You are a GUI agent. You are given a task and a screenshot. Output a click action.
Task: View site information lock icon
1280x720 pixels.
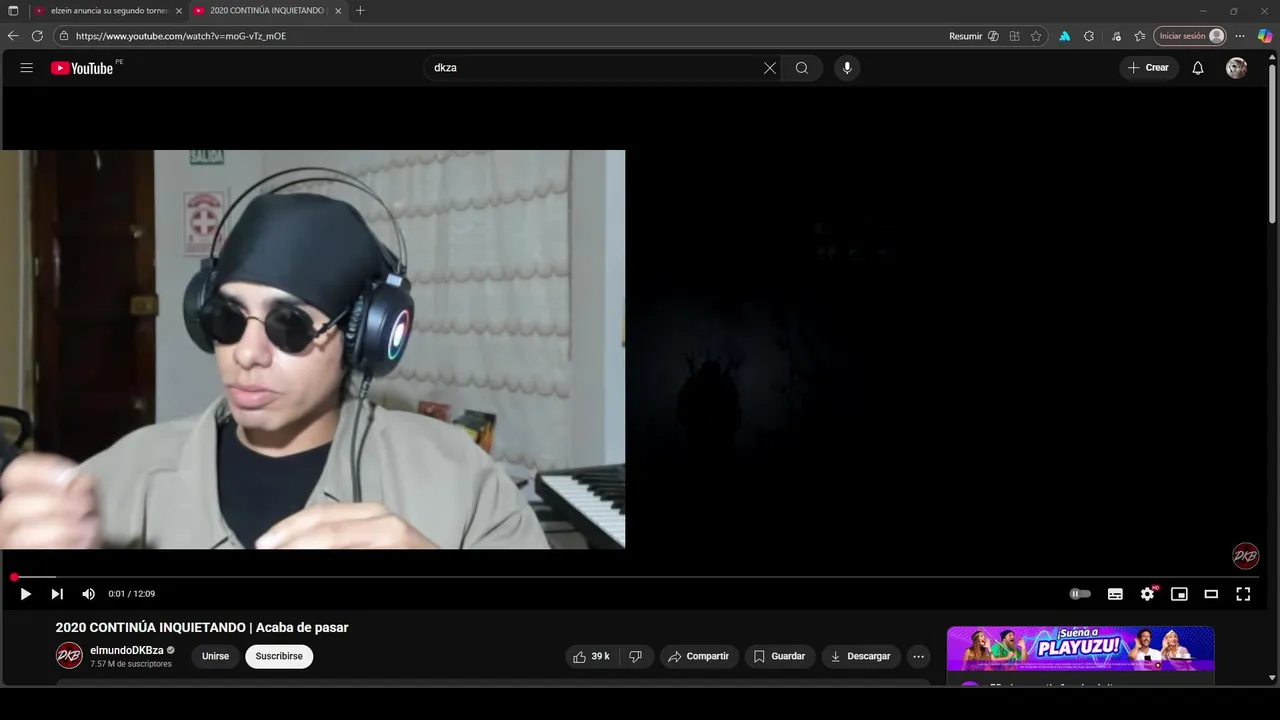point(63,36)
